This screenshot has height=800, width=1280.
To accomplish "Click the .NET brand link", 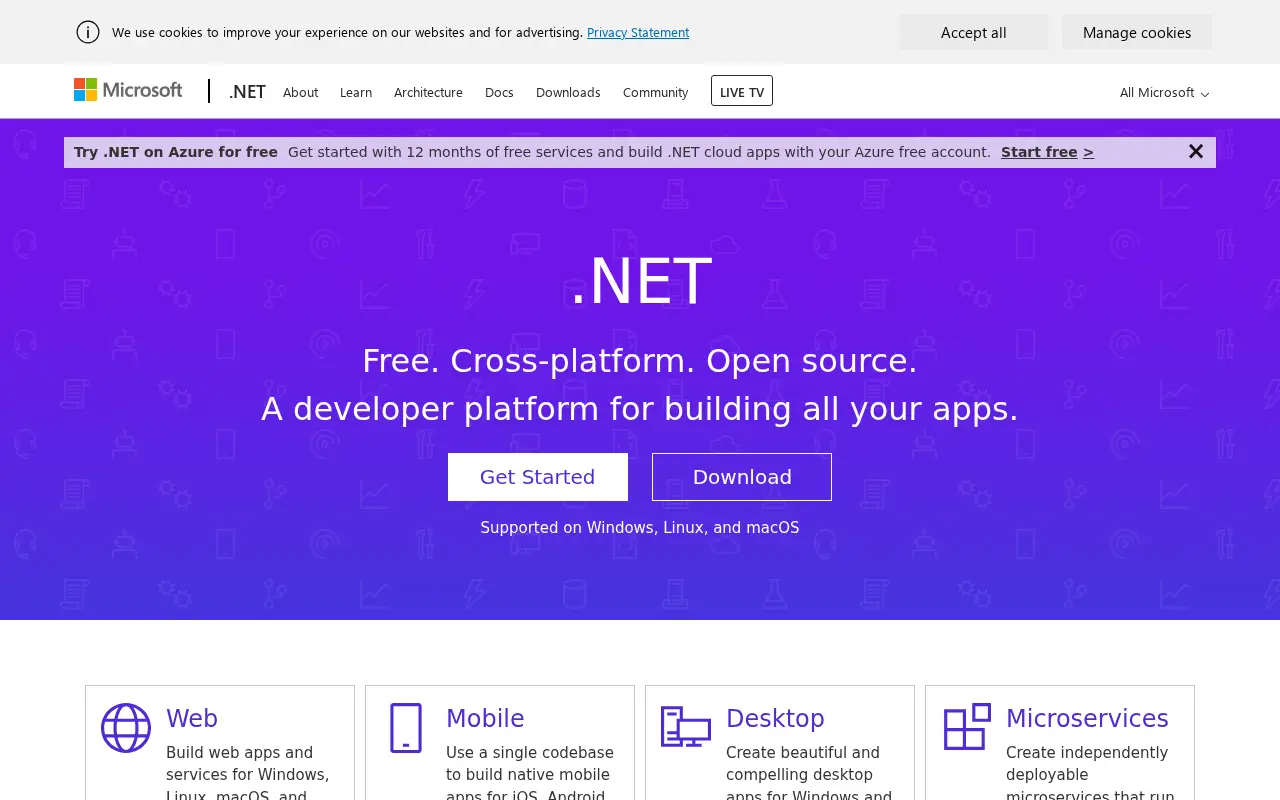I will [247, 92].
